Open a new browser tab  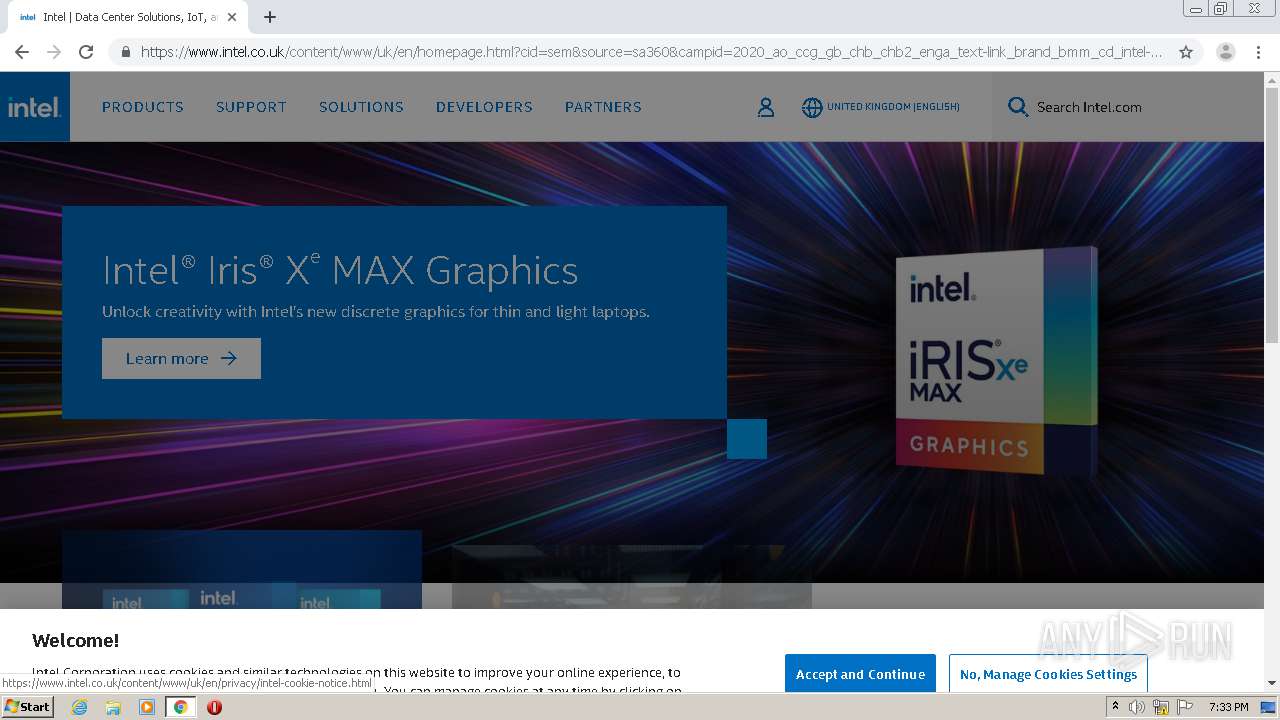[x=270, y=17]
